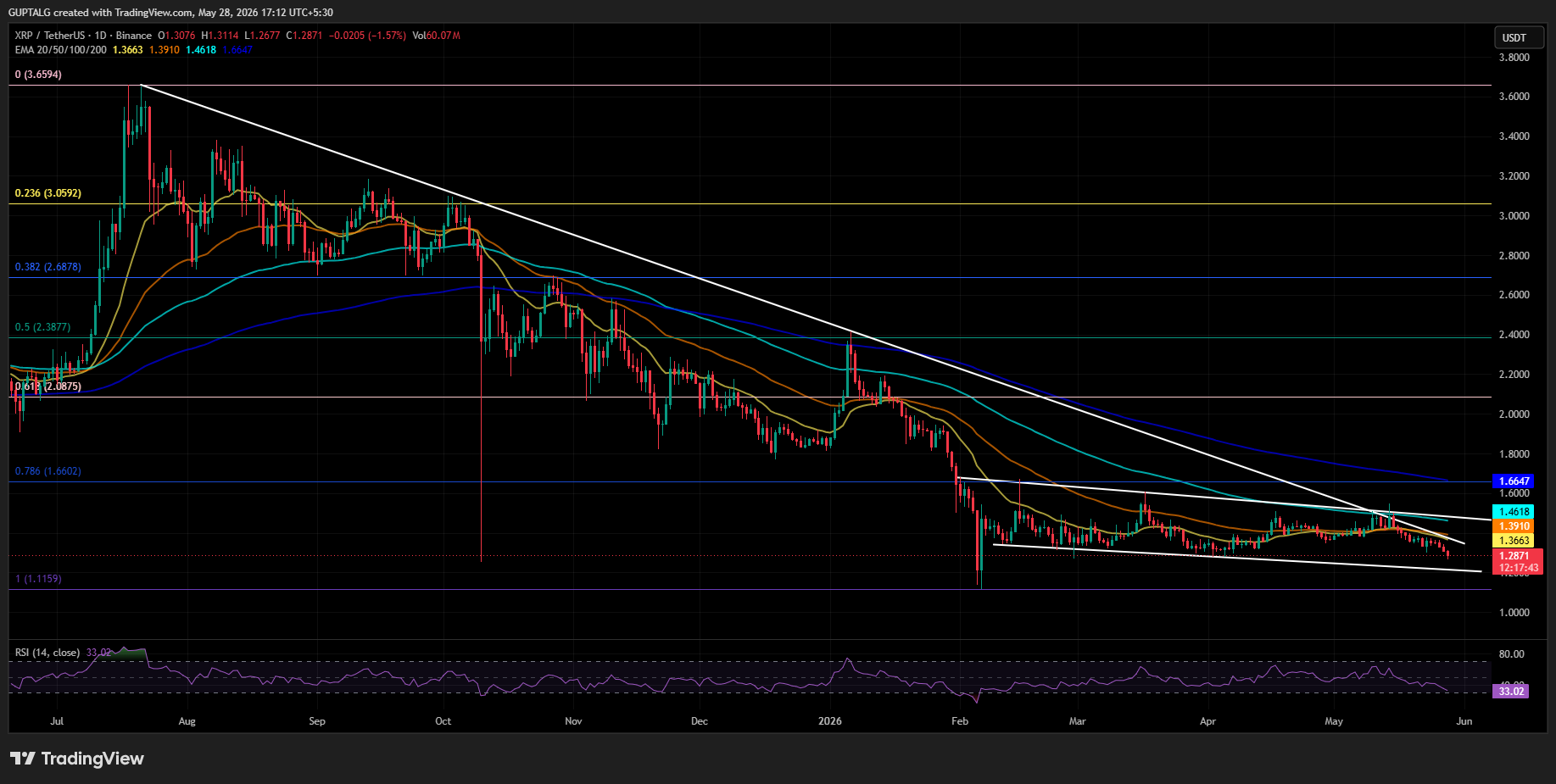Click the Fib label 0.786 (1.6602)
This screenshot has width=1556, height=784.
(48, 471)
